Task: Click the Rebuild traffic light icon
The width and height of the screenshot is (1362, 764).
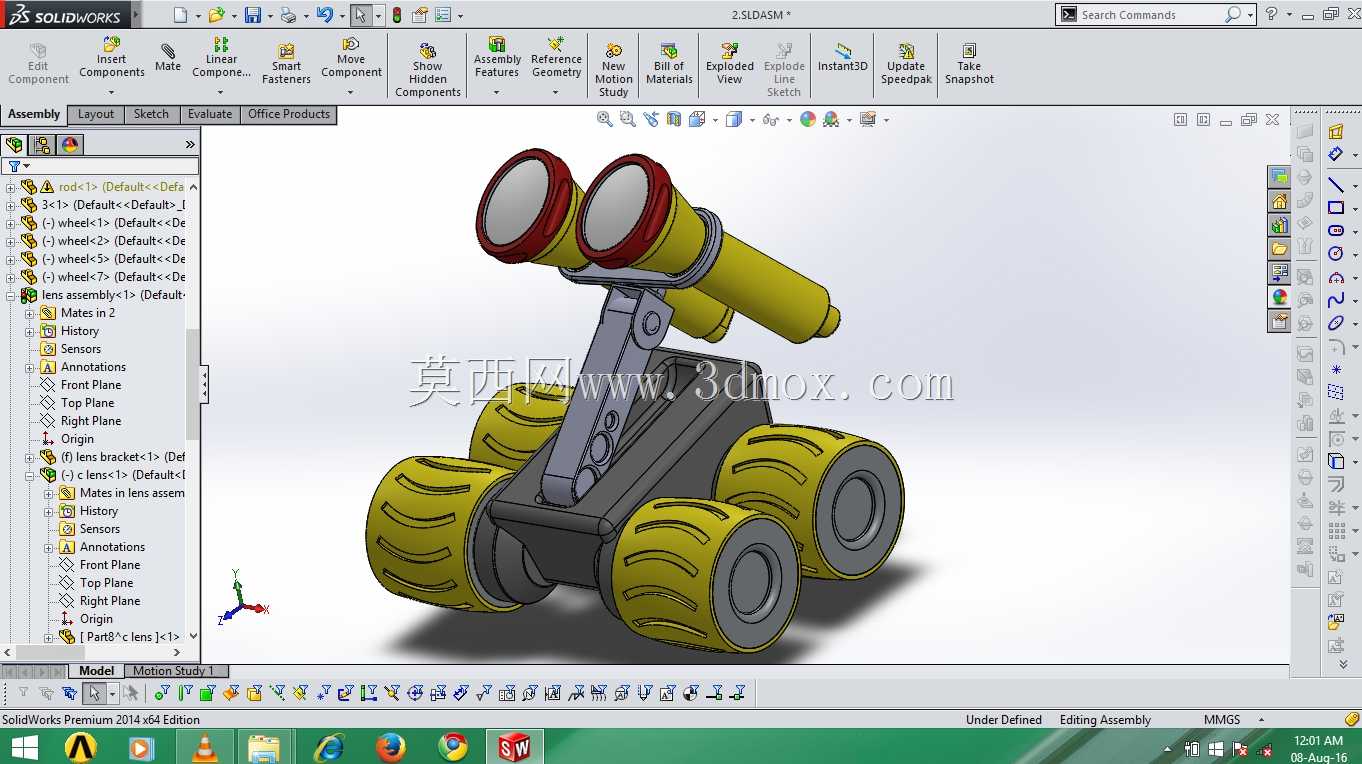Action: tap(397, 15)
